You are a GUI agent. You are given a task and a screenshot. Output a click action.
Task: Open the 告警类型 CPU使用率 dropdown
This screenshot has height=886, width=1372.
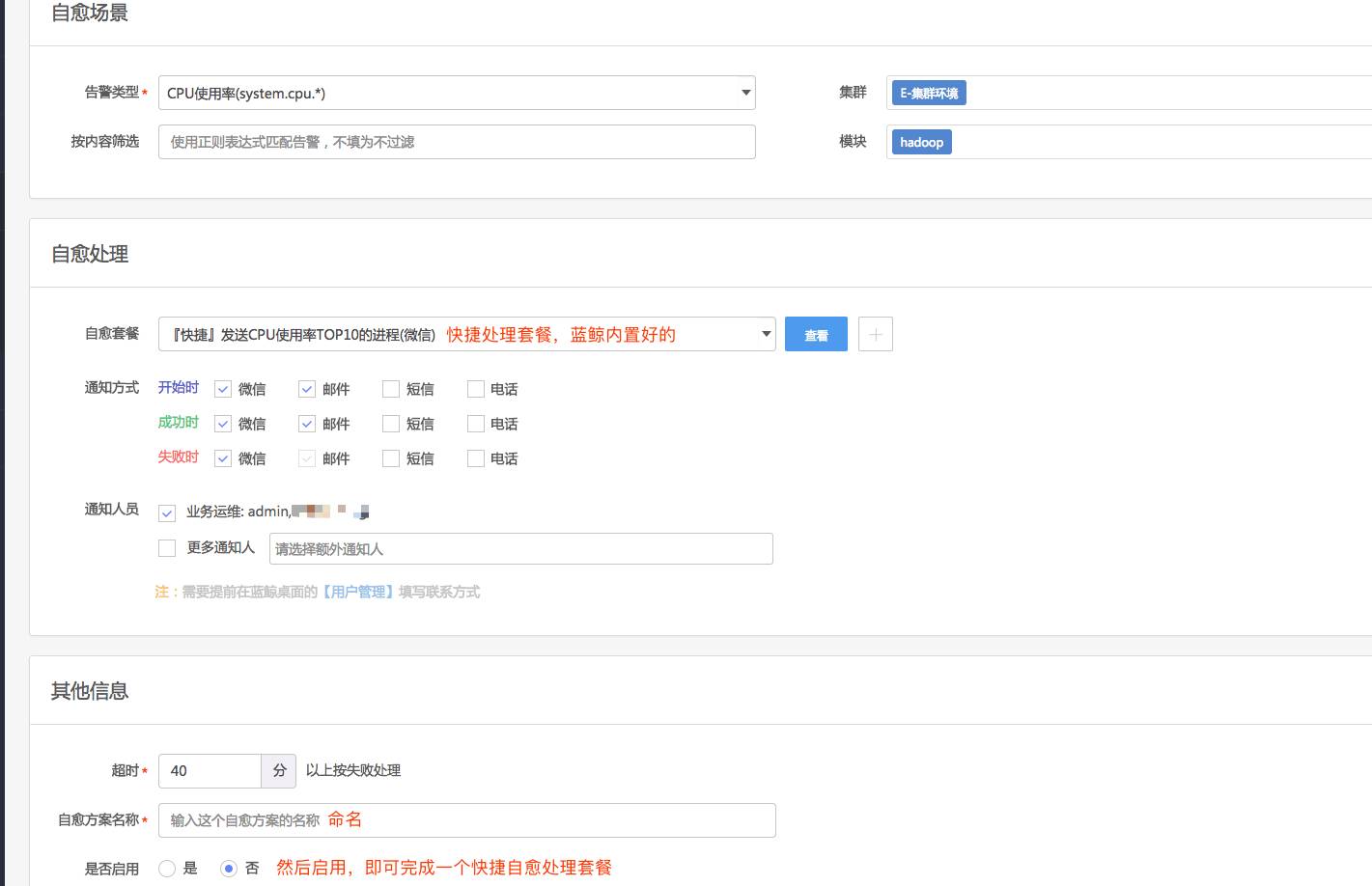[457, 93]
